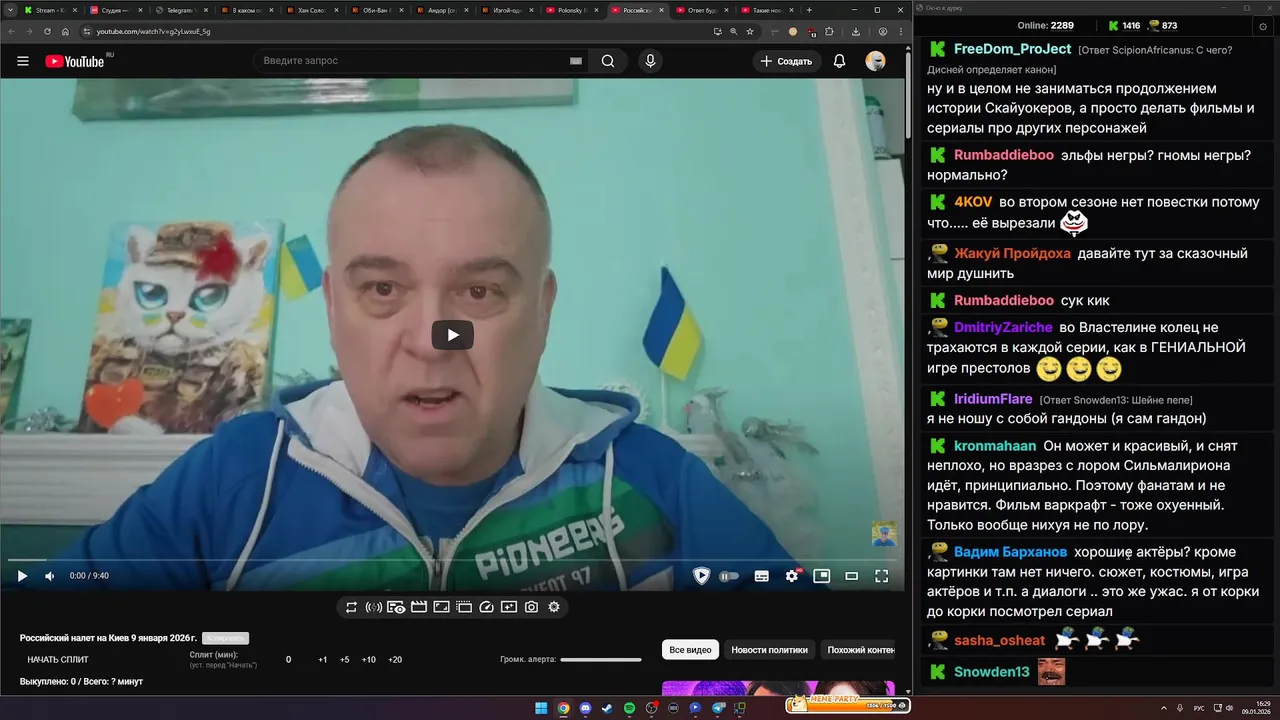The height and width of the screenshot is (720, 1280).
Task: Open playback speed gauge icon
Action: coord(486,607)
